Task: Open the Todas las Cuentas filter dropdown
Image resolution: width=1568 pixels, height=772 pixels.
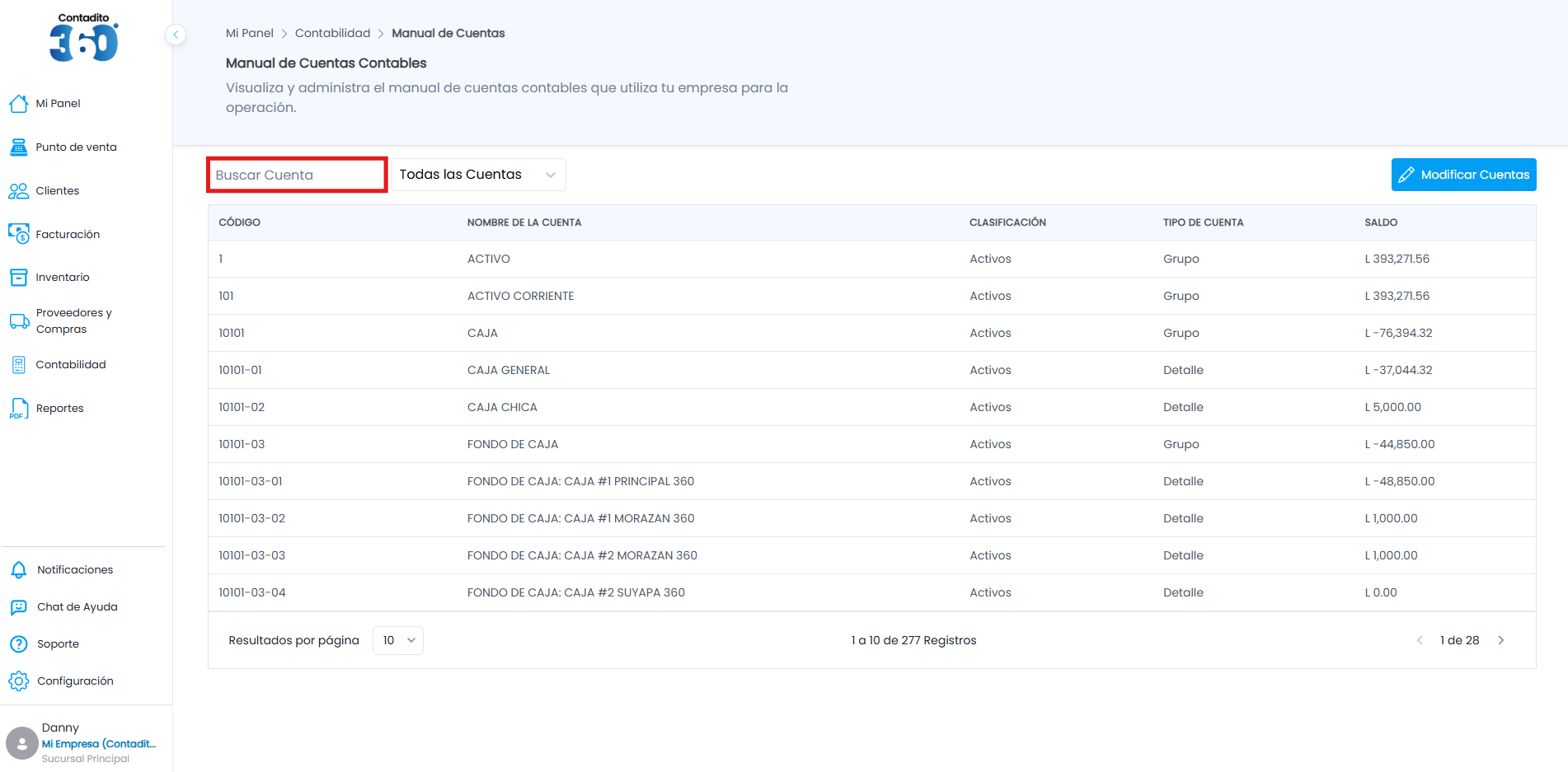Action: tap(478, 175)
